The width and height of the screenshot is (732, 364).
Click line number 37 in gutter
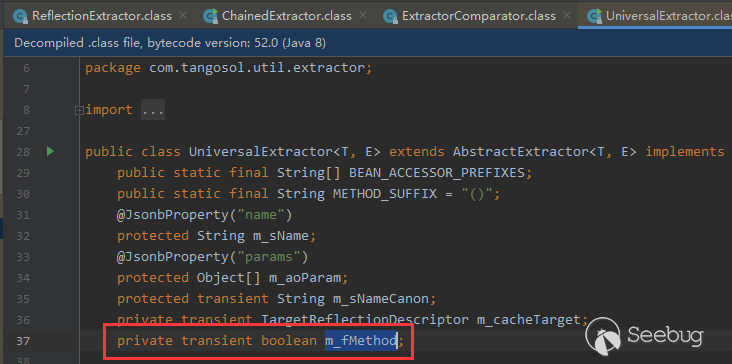(23, 341)
